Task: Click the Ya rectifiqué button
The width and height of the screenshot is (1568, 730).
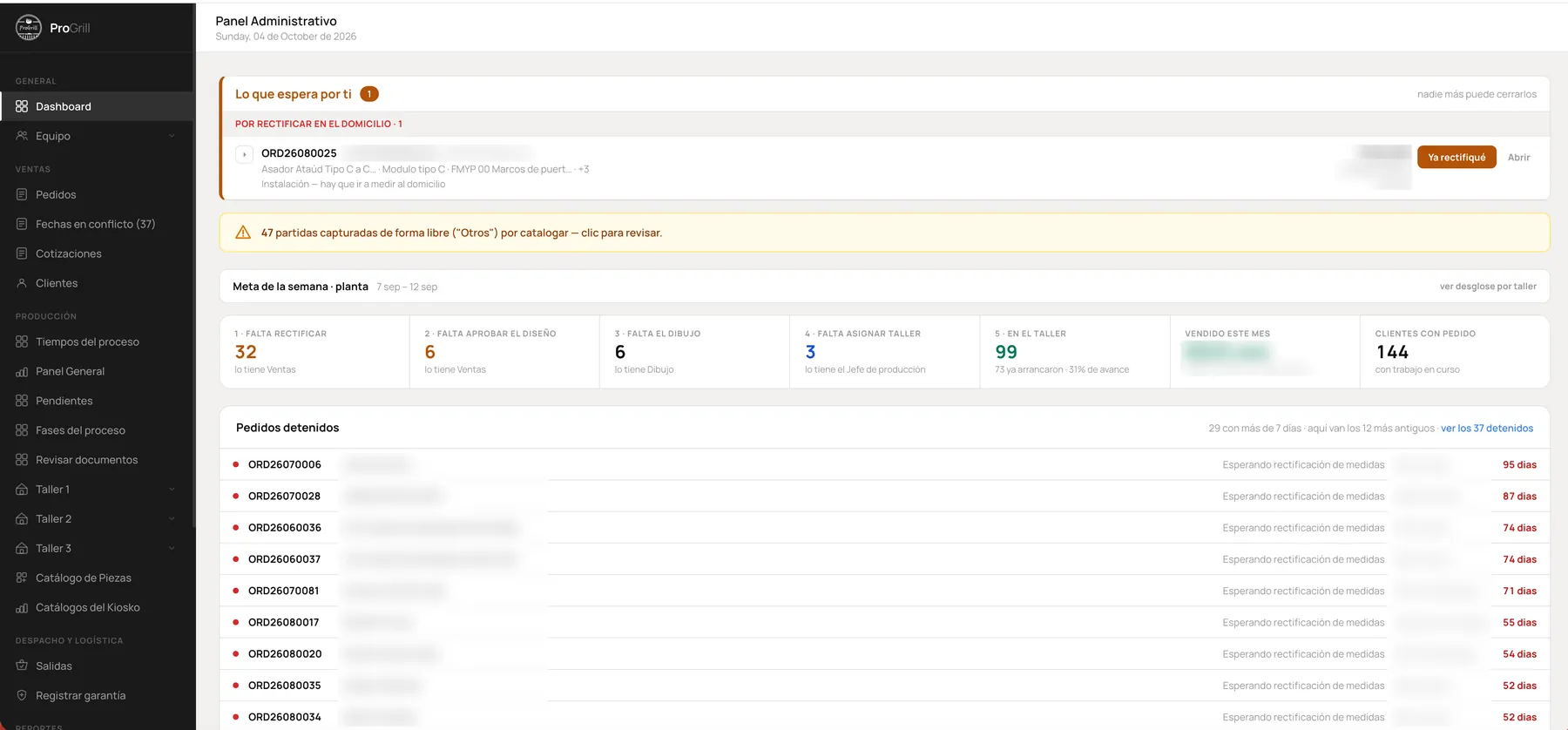Action: (x=1456, y=157)
